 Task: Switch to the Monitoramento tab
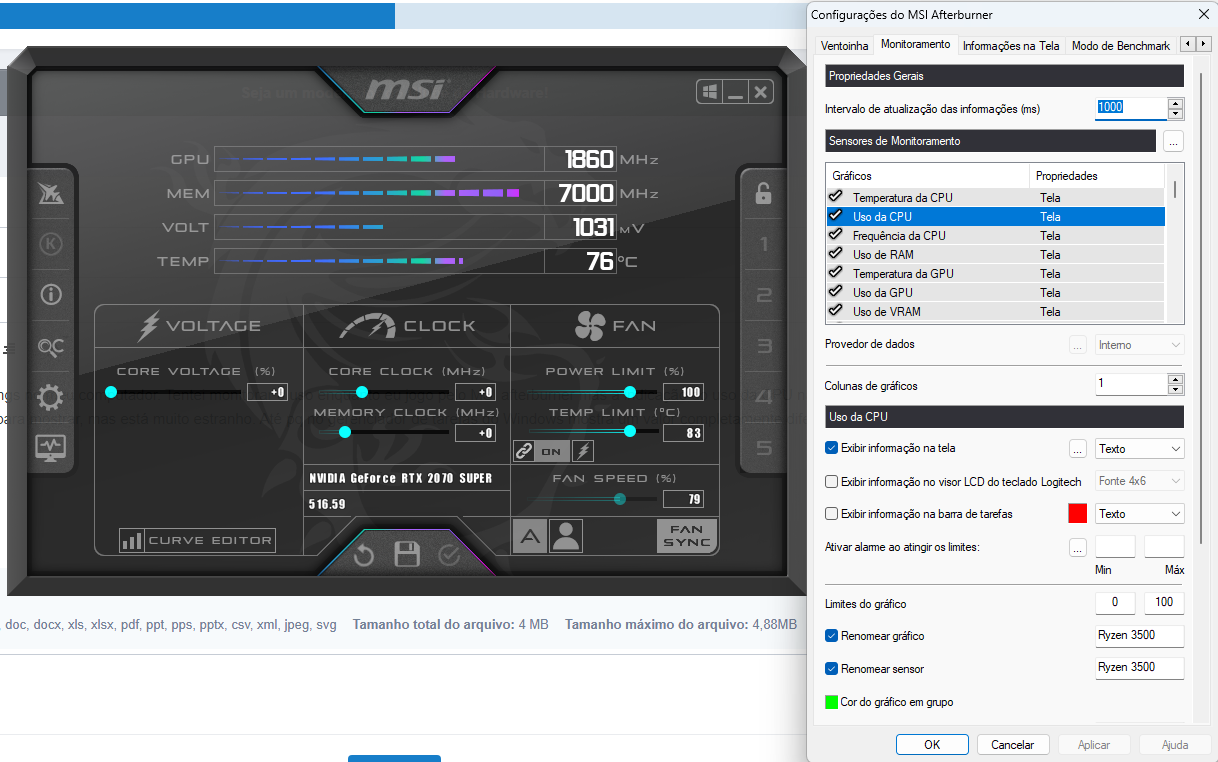point(915,45)
